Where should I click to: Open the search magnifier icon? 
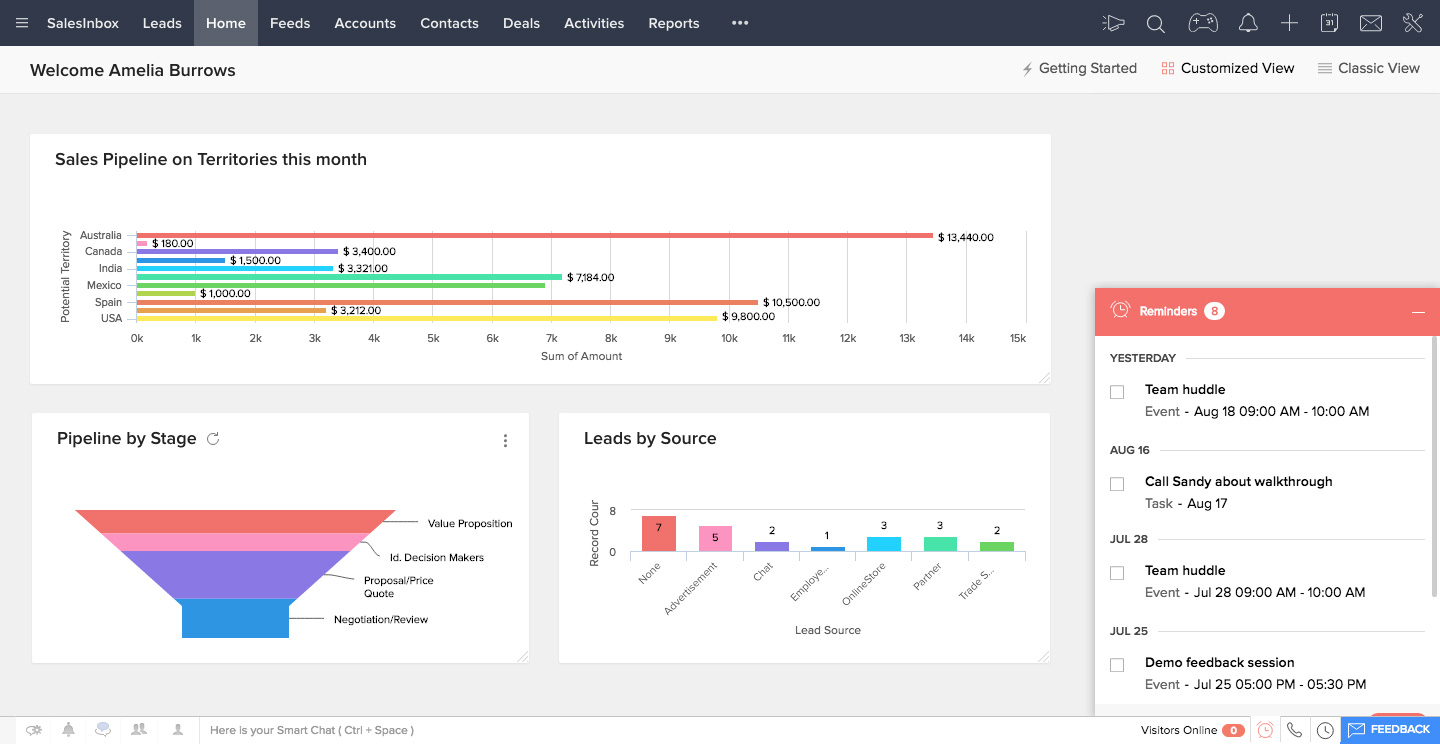1155,23
